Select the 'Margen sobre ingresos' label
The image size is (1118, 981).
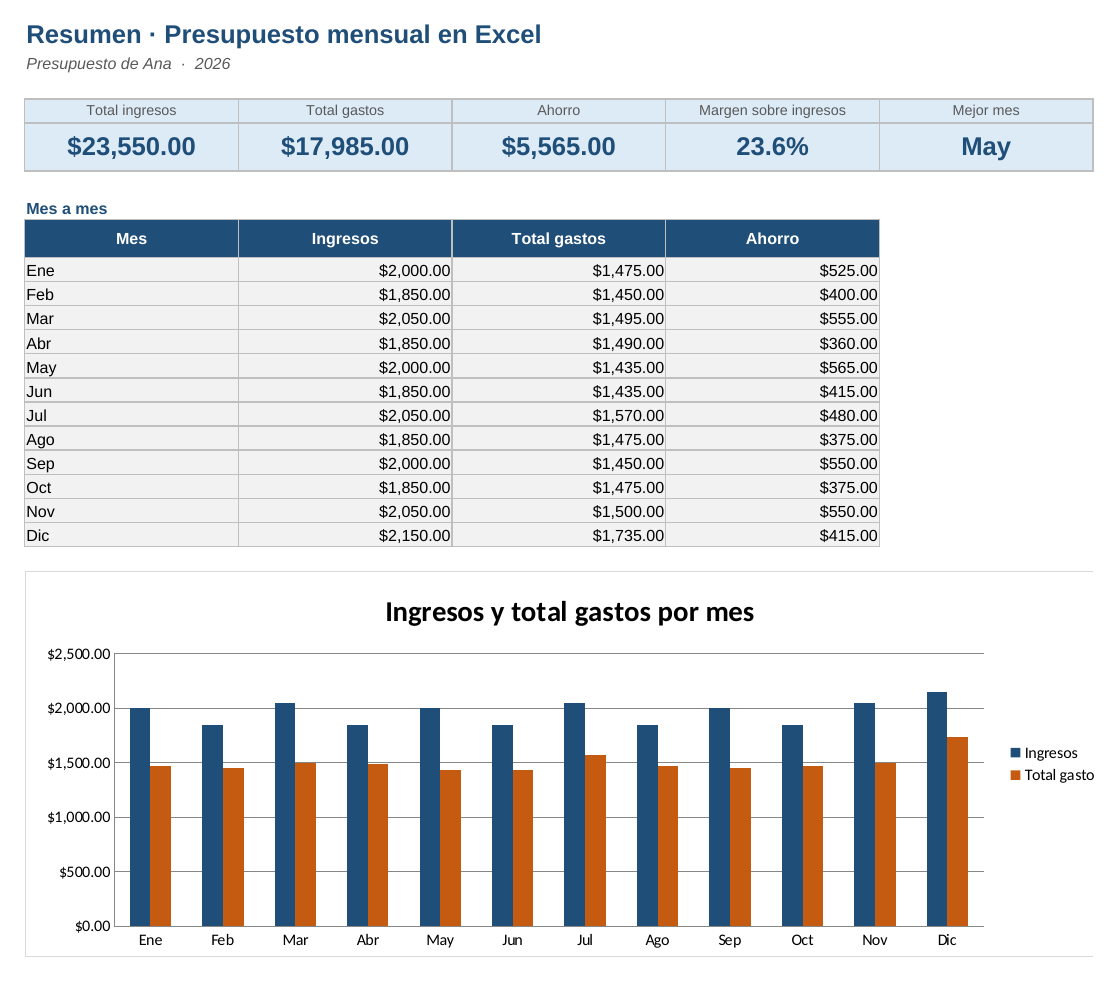pyautogui.click(x=772, y=111)
